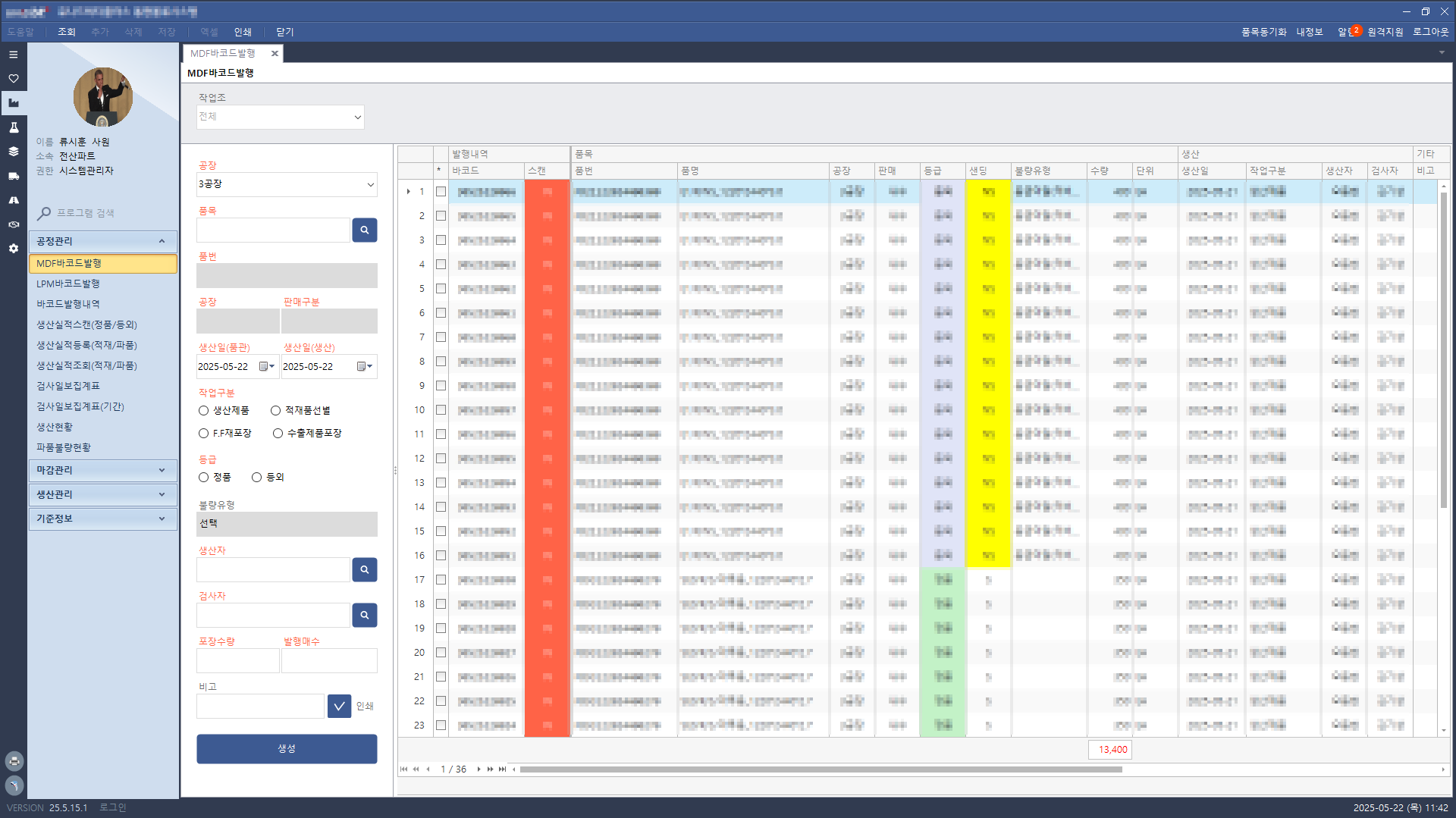1456x818 pixels.
Task: Click the 비고 input field
Action: point(260,706)
